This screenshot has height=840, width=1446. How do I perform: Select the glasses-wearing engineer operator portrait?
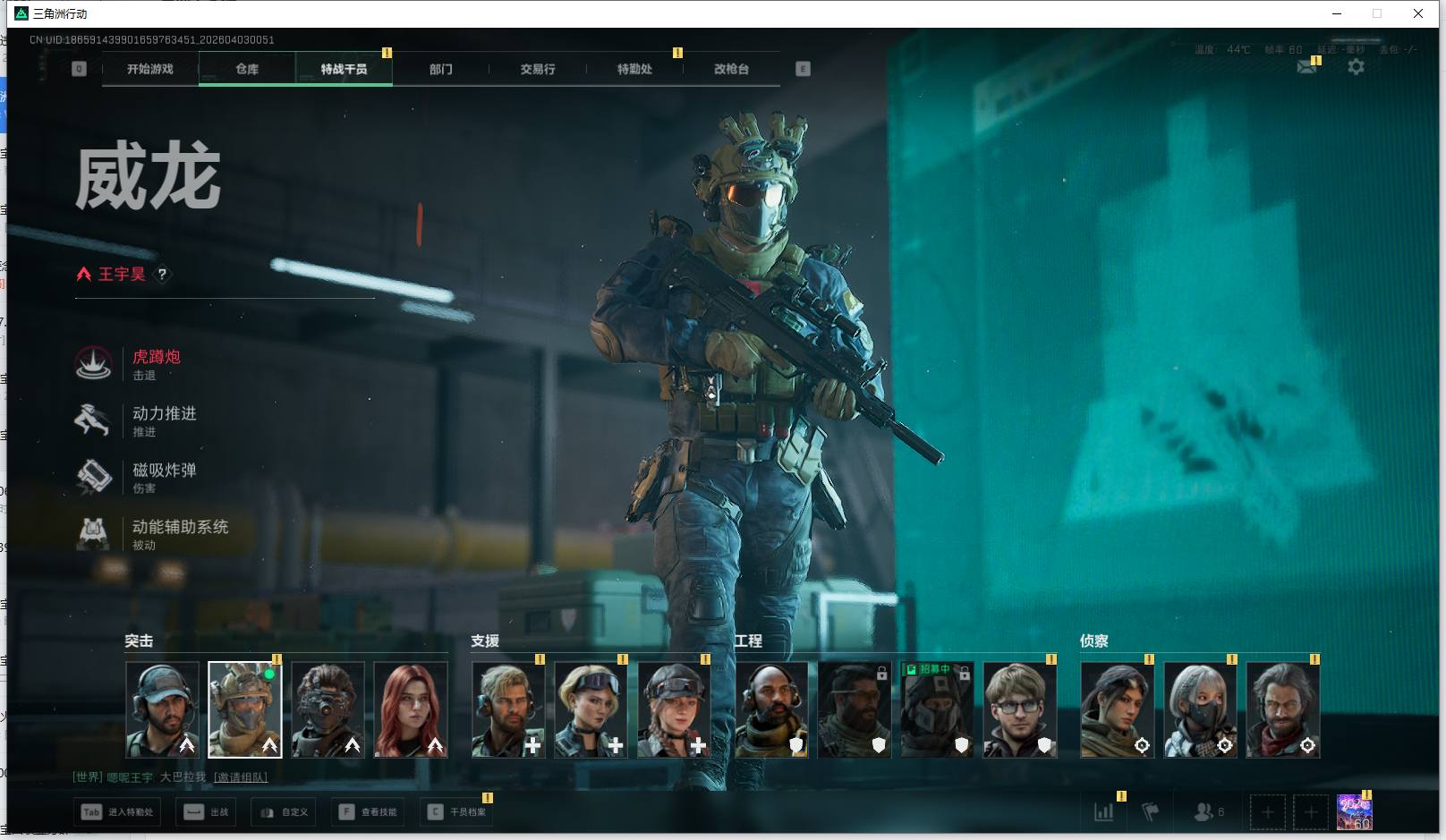coord(1019,709)
